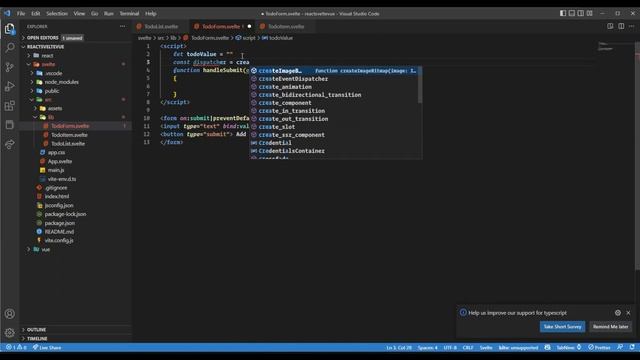The height and width of the screenshot is (360, 640).
Task: Open the Run menu
Action: [x=109, y=13]
